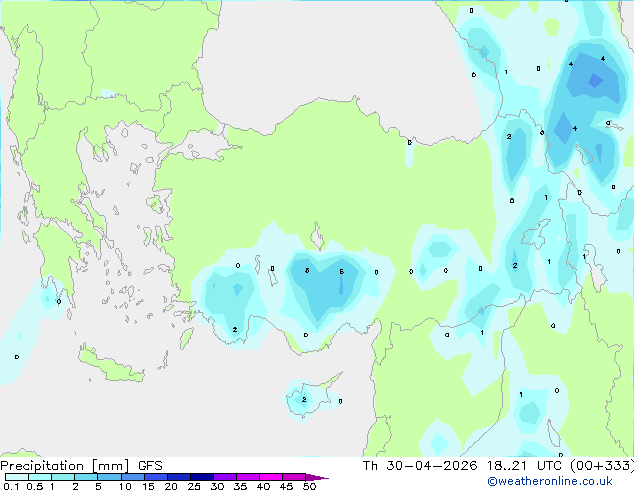Click the legend value '50'
634x490 pixels.
309,486
